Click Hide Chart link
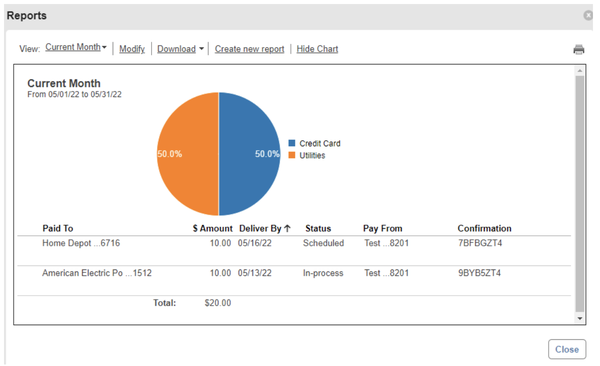The image size is (600, 366). [x=317, y=49]
